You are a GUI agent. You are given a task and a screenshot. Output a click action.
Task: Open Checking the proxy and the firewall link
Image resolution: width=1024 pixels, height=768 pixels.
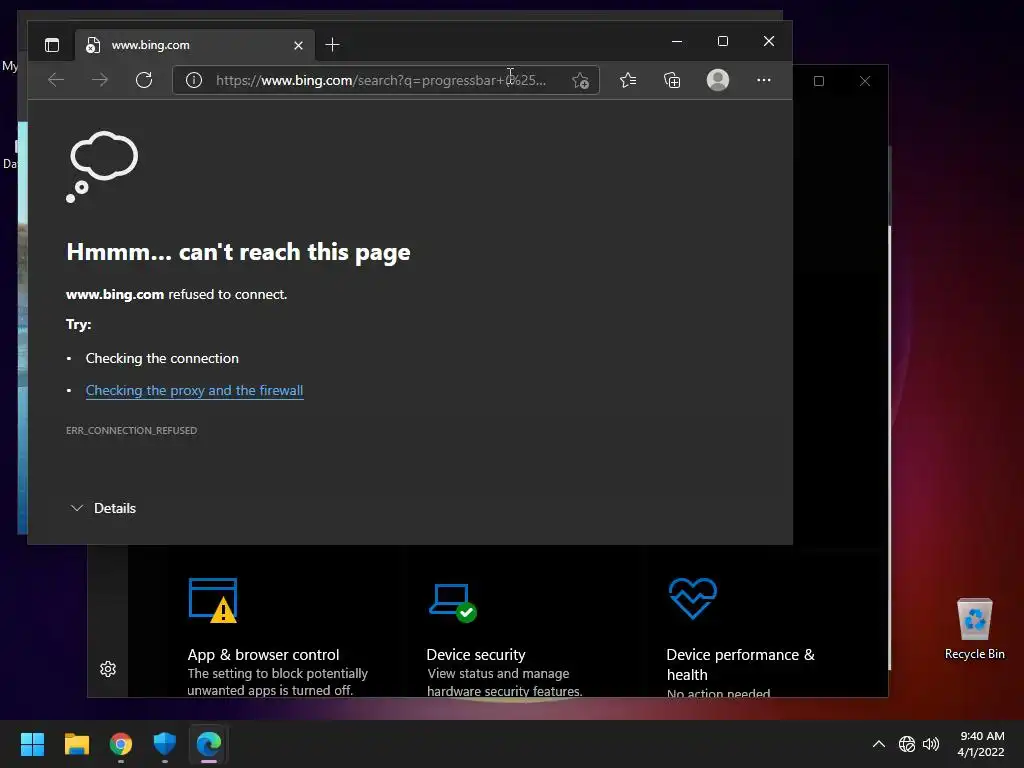pos(195,391)
